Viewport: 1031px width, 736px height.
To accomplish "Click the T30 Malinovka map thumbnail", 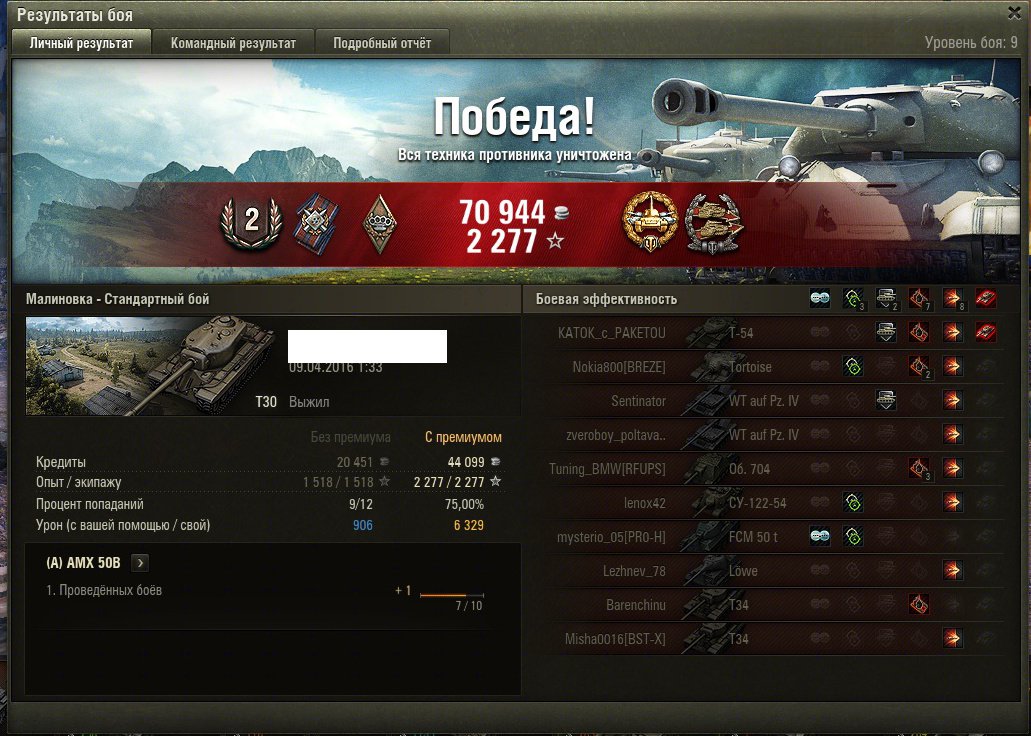I will click(x=151, y=366).
